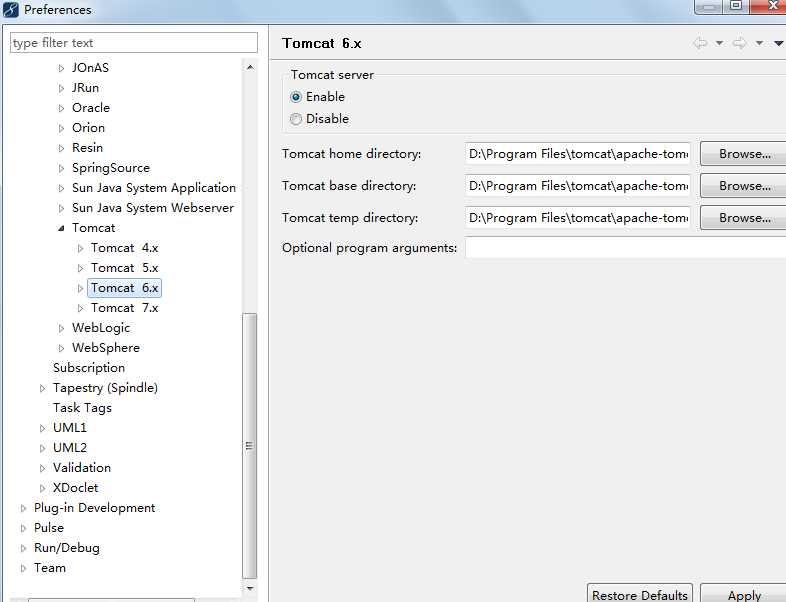Image resolution: width=786 pixels, height=602 pixels.
Task: Expand the Resin tree node
Action: pos(61,148)
